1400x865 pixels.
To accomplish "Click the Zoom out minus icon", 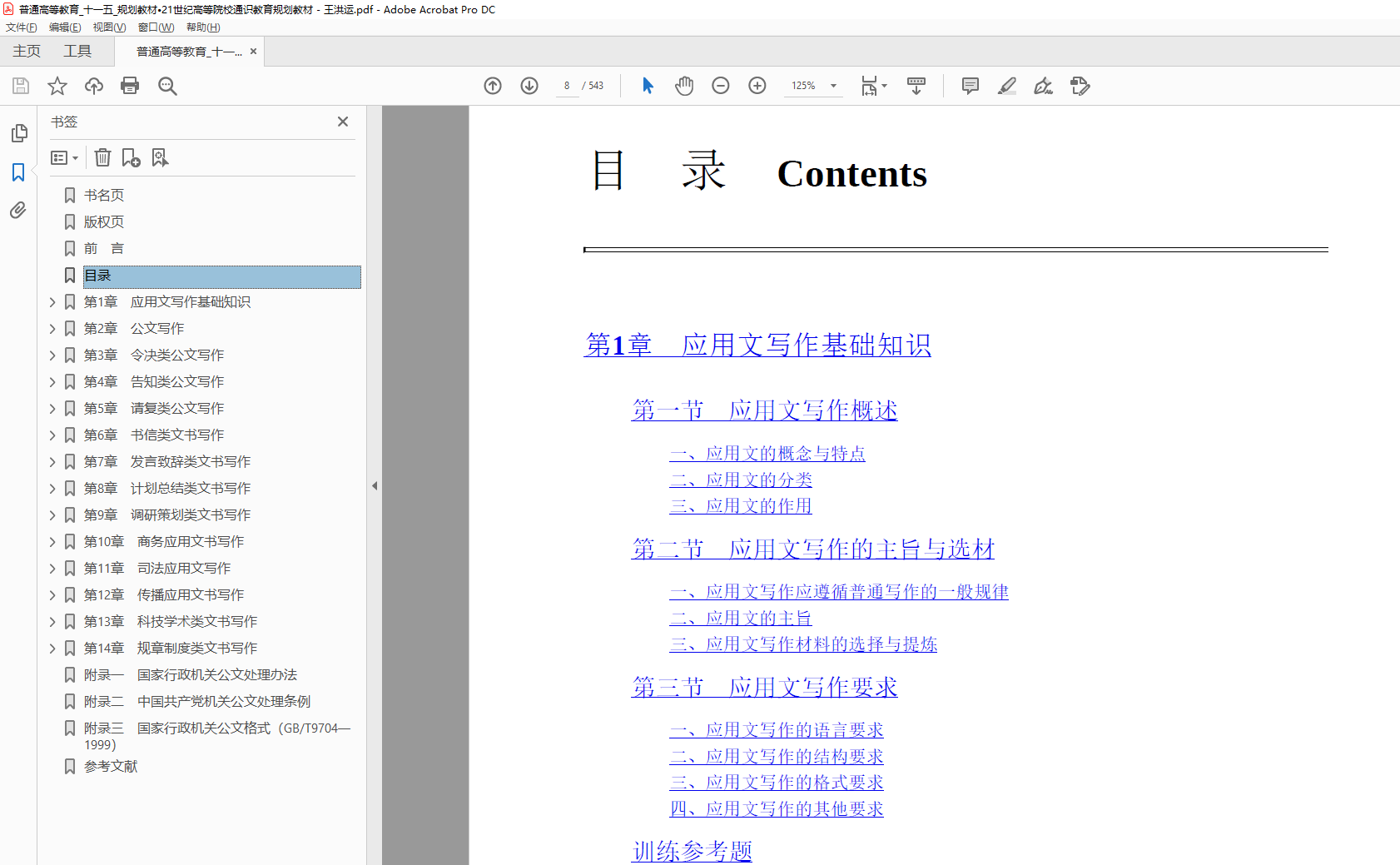I will [x=721, y=85].
